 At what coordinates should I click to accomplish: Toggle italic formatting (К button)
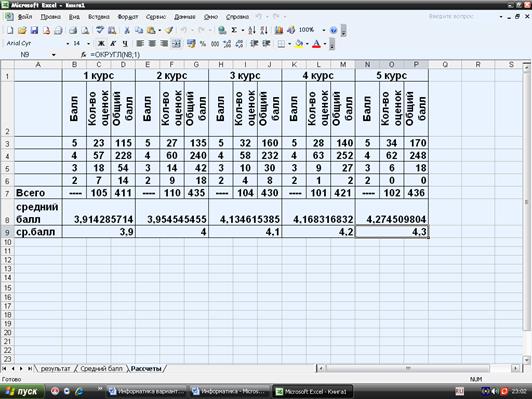pyautogui.click(x=113, y=44)
